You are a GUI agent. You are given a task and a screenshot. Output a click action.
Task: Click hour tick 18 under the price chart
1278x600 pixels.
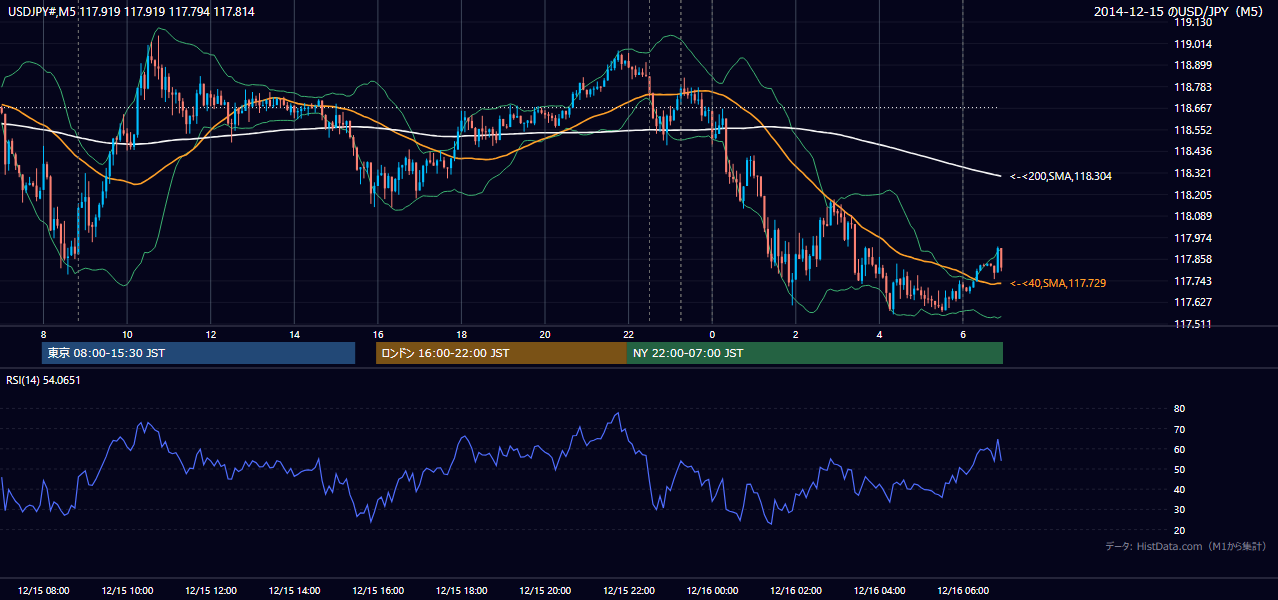[461, 334]
